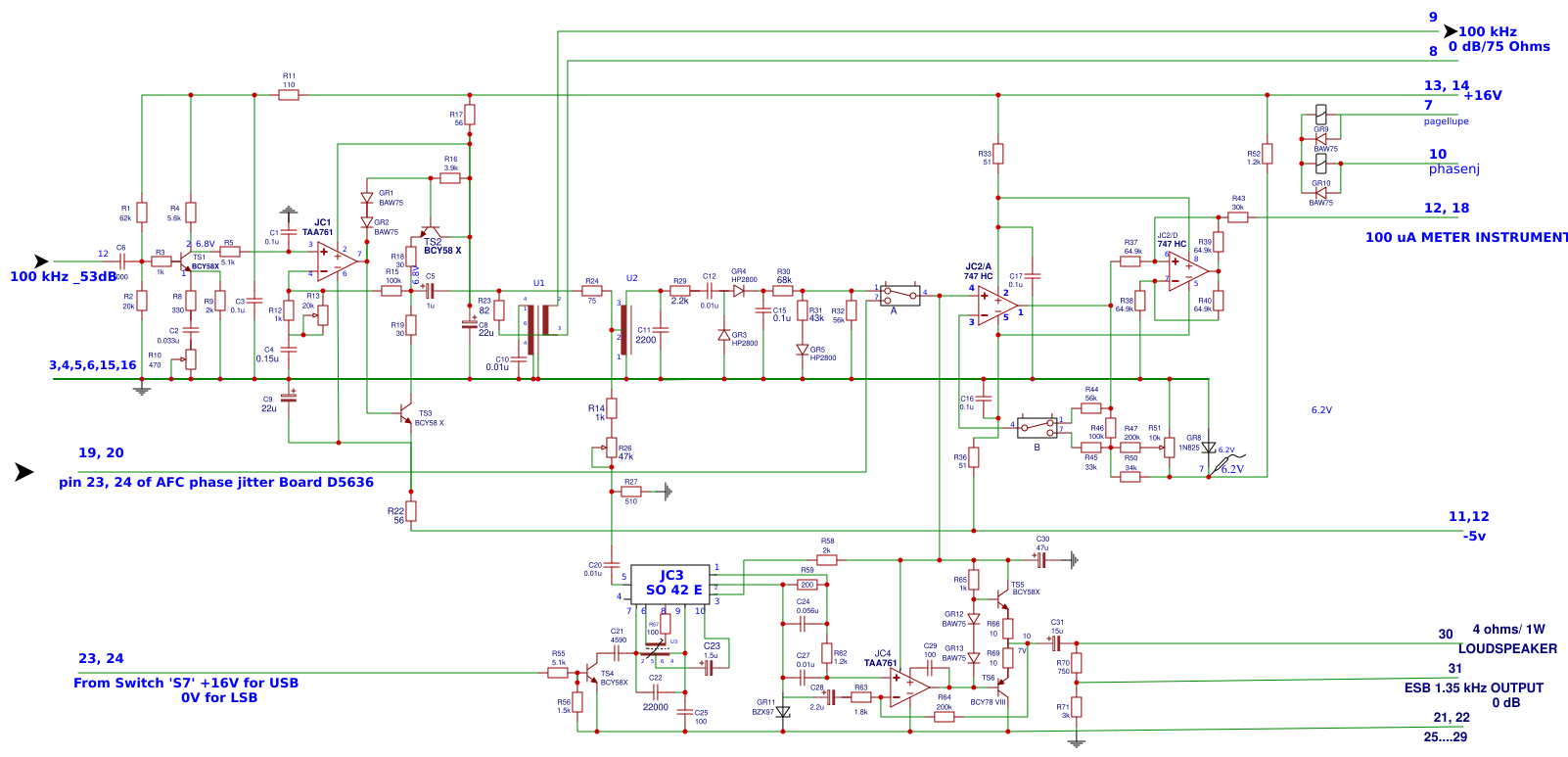
Task: Select capacitor C31 15u
Action: click(x=1055, y=643)
